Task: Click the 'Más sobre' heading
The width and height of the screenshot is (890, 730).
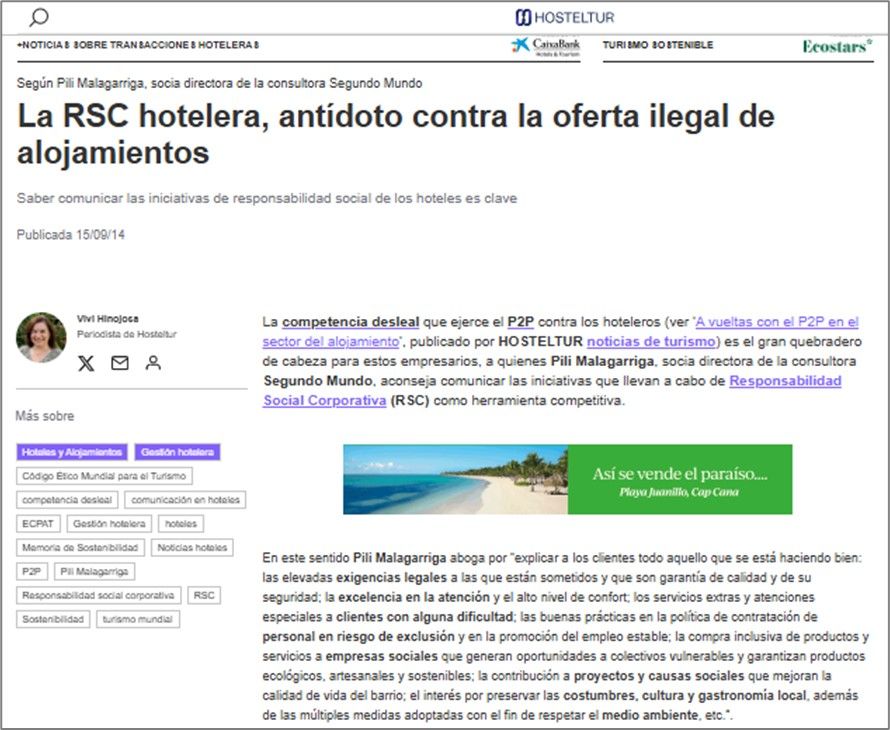Action: pos(45,416)
